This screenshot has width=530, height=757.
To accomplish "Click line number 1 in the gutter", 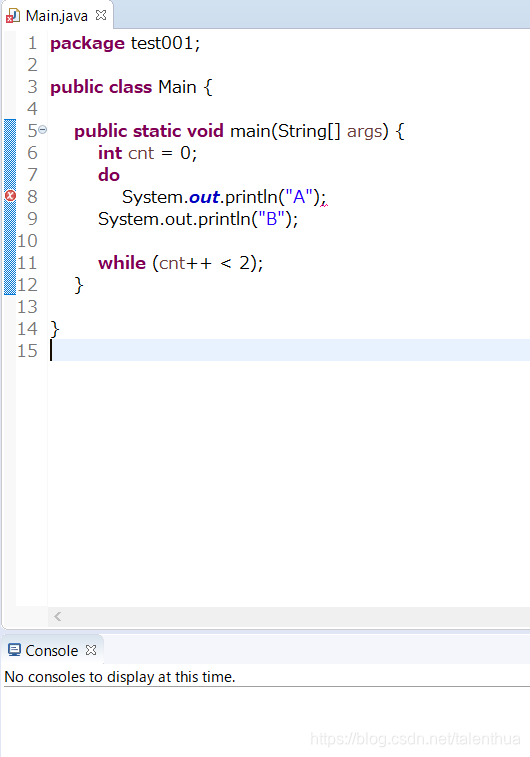I will click(32, 43).
